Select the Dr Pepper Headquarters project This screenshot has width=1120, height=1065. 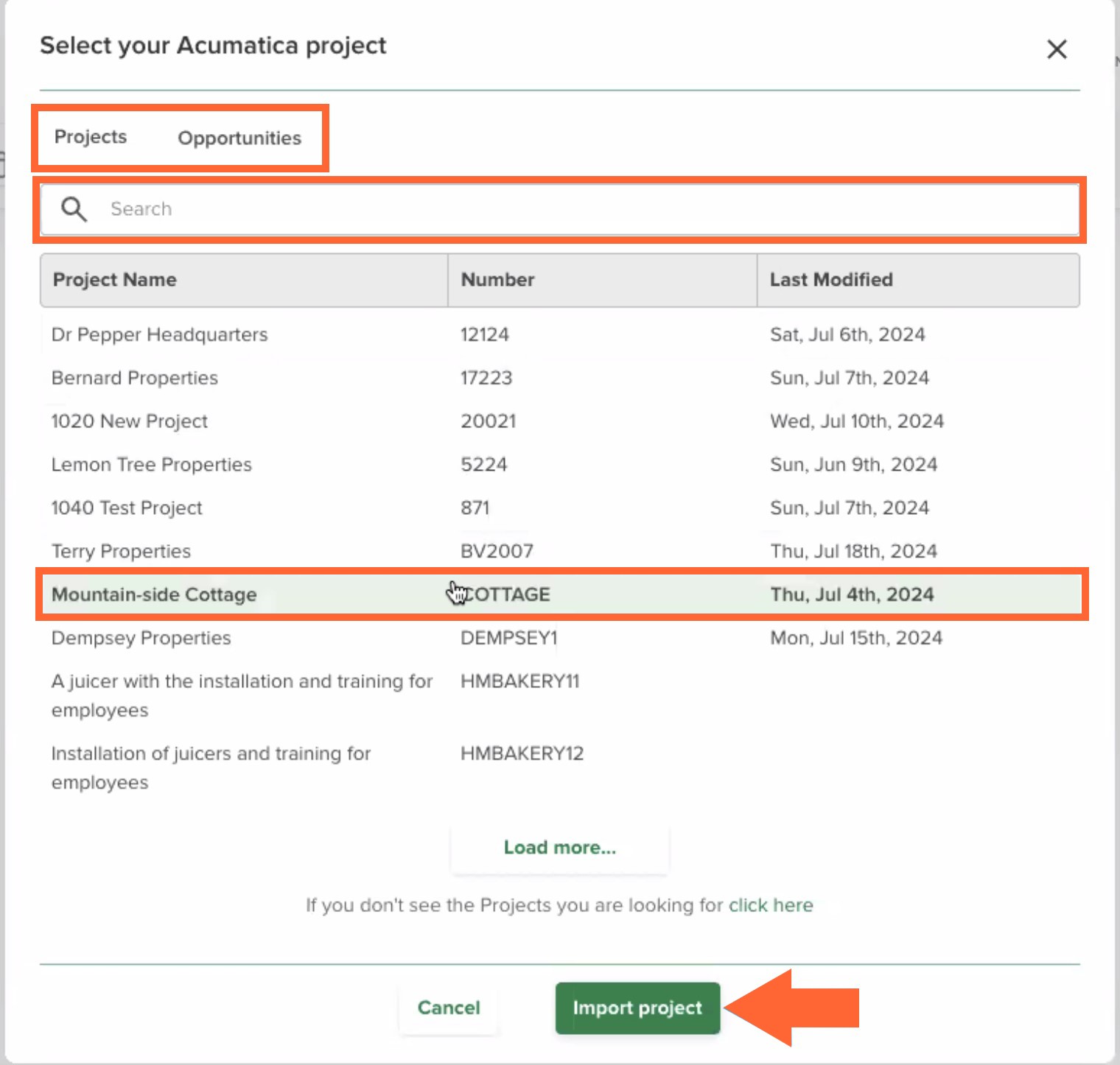(560, 334)
